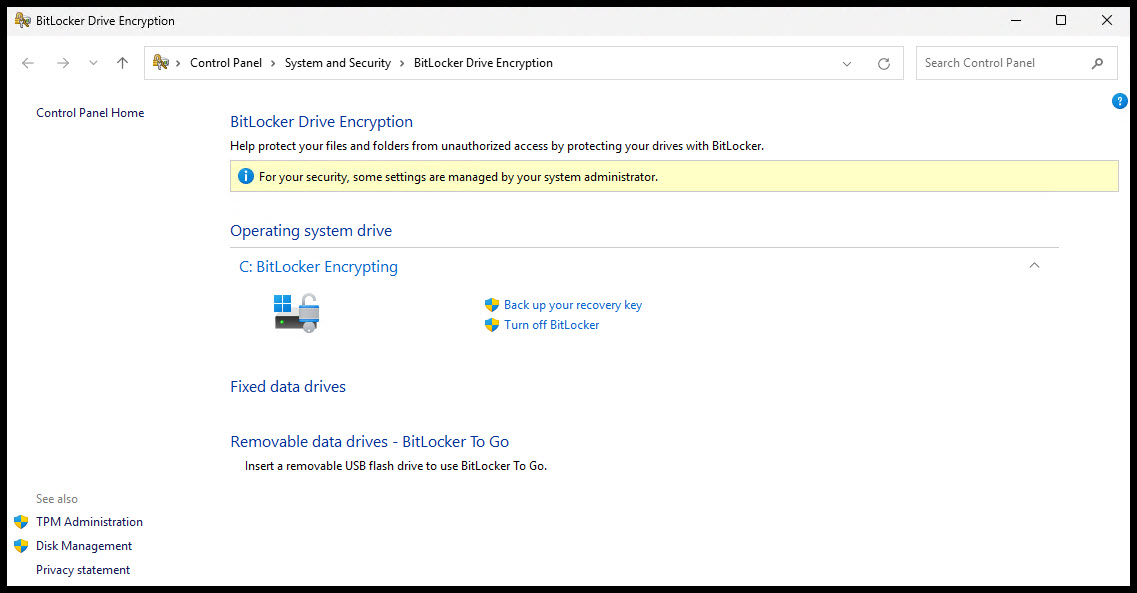The image size is (1137, 593).
Task: Open the address bar breadcrumb dropdown
Action: [x=847, y=62]
